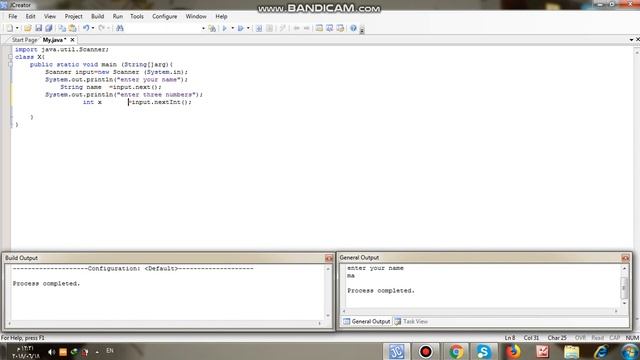
Task: Open the New file dropdown arrow
Action: click(x=17, y=28)
